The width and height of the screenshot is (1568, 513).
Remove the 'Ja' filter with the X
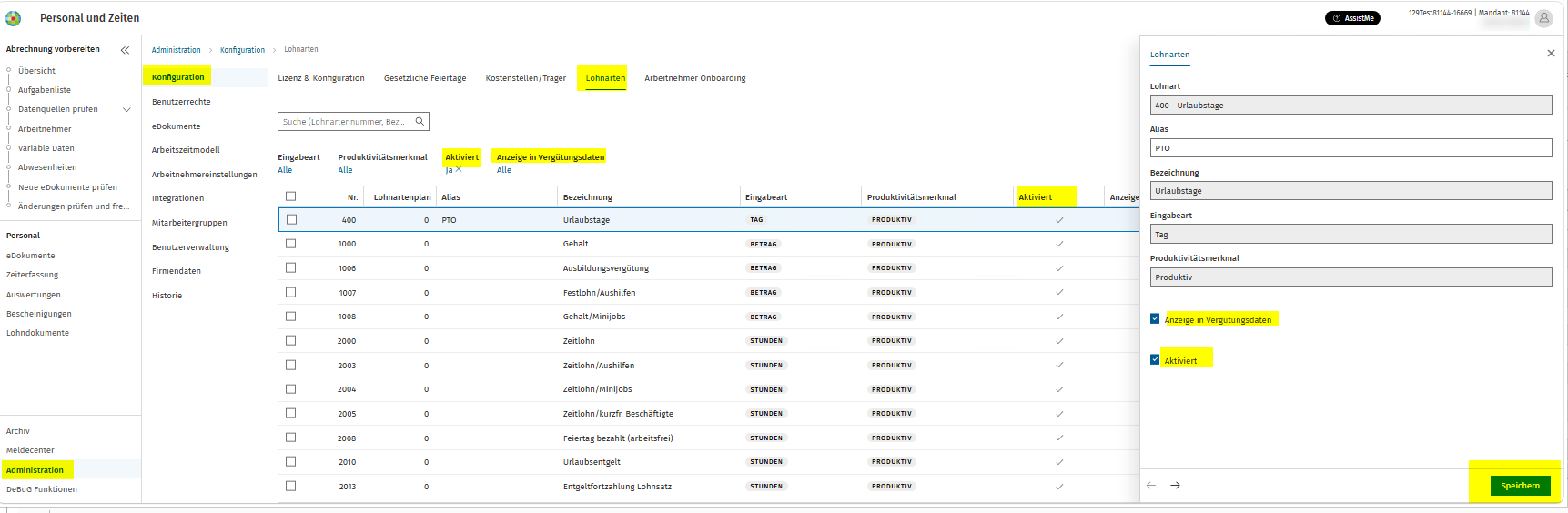[x=459, y=169]
